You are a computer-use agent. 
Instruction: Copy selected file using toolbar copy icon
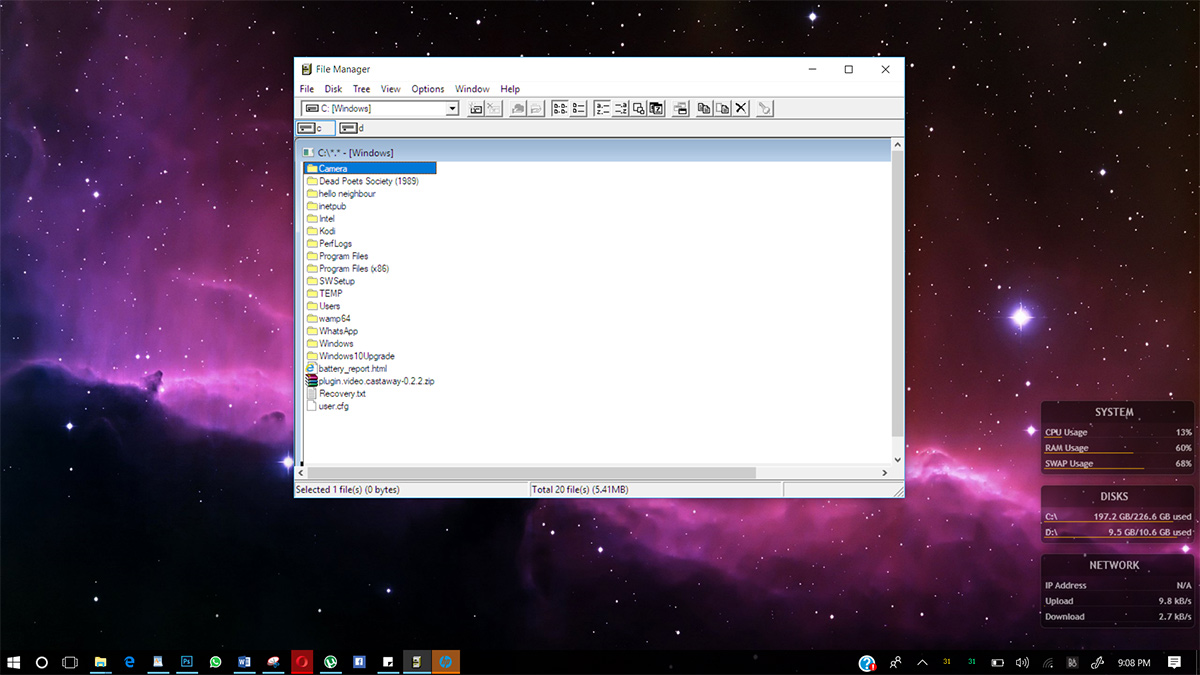point(705,108)
